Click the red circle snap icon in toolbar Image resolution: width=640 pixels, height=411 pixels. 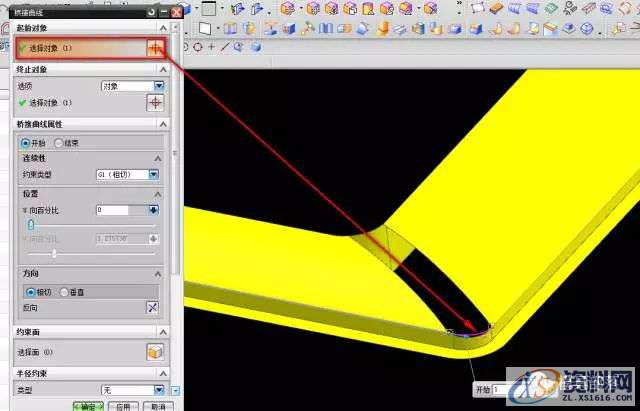pyautogui.click(x=198, y=47)
